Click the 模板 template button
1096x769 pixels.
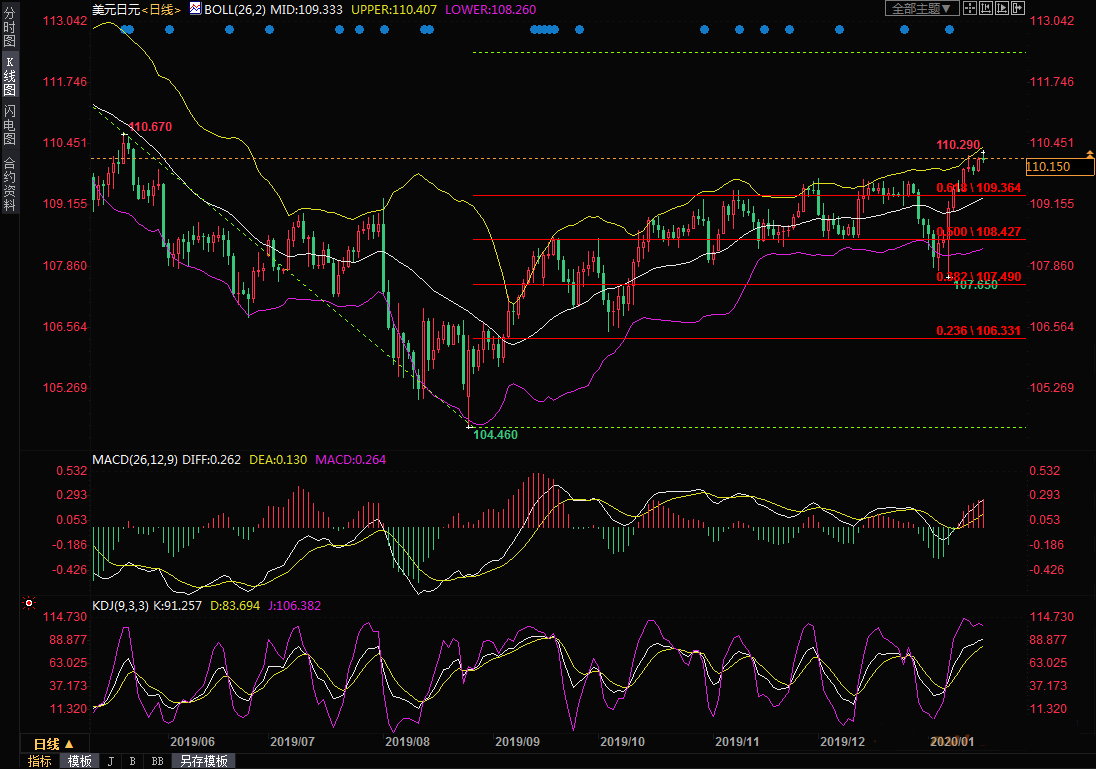click(79, 761)
